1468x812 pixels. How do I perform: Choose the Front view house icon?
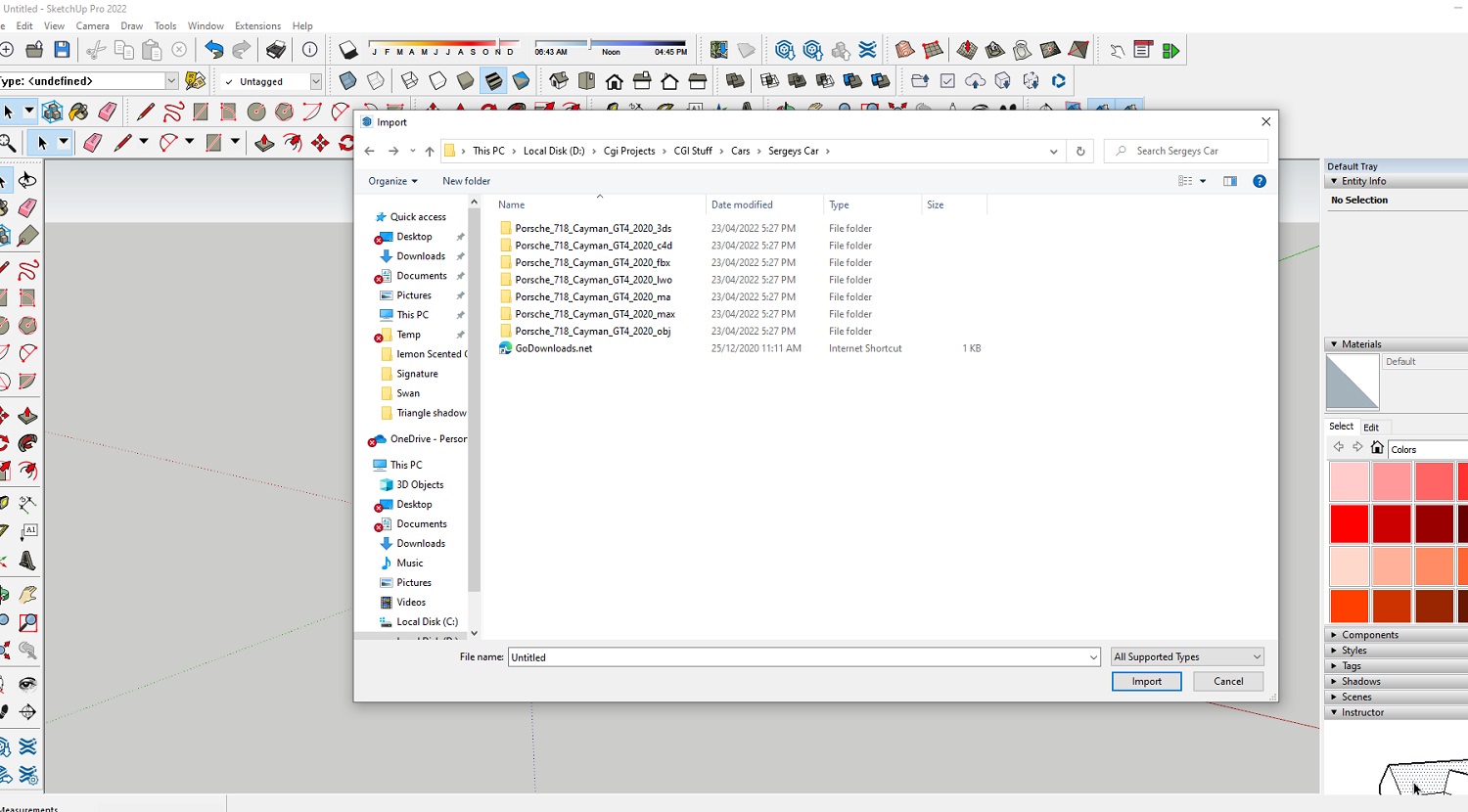[x=615, y=81]
